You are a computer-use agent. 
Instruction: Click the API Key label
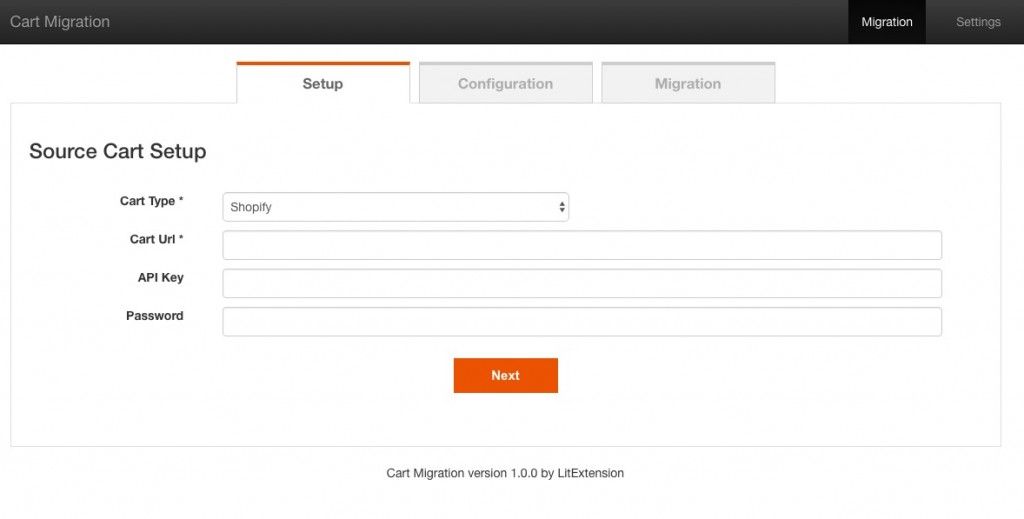(161, 277)
